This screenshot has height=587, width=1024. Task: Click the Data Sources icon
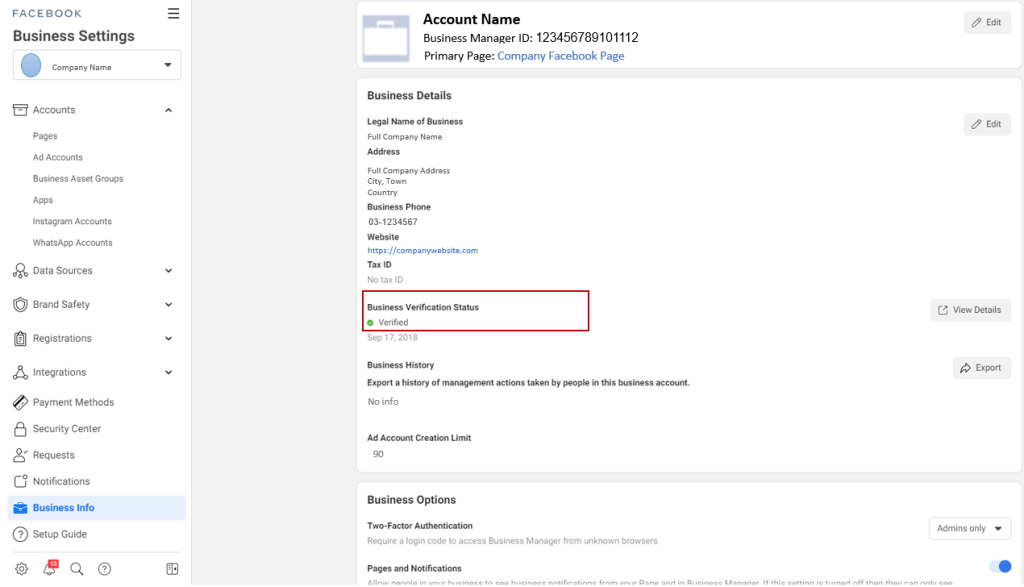click(x=20, y=270)
